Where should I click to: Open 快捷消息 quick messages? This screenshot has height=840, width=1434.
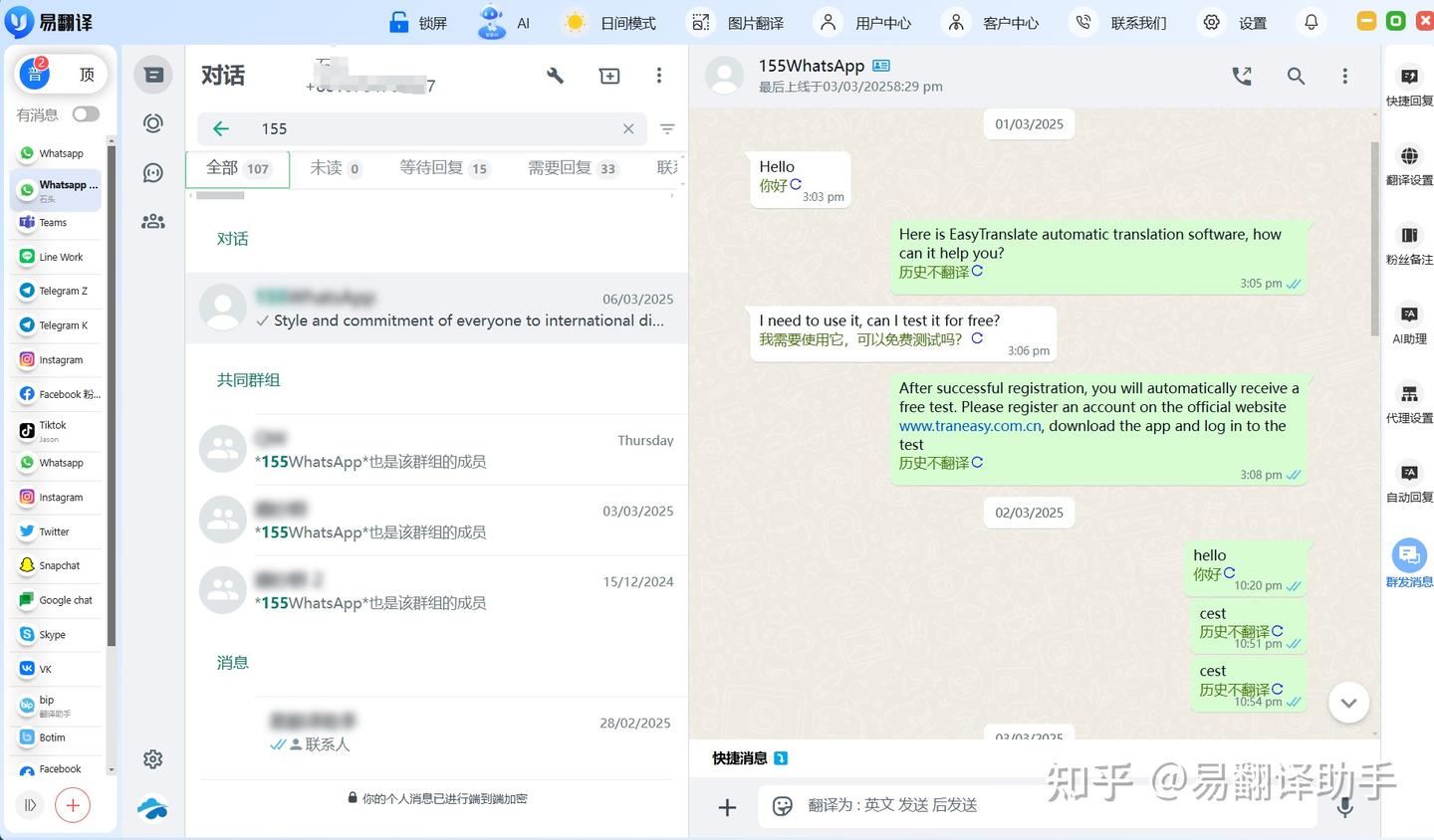739,757
